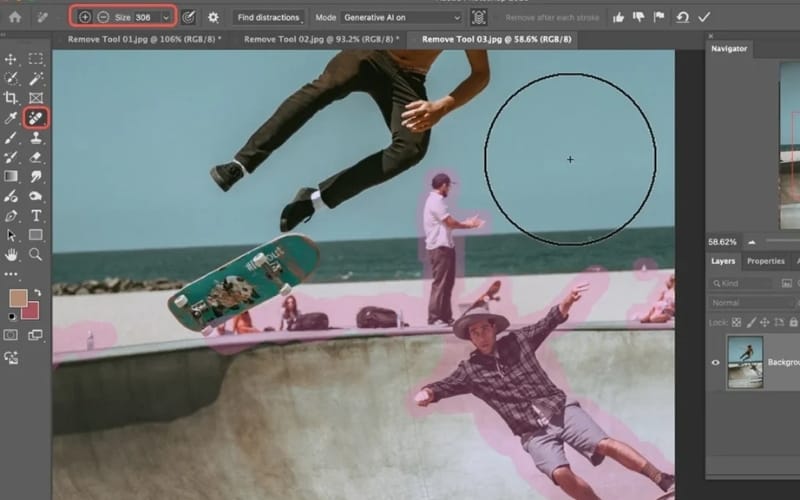Click zoom out mountain icon in Navigator

(x=752, y=242)
